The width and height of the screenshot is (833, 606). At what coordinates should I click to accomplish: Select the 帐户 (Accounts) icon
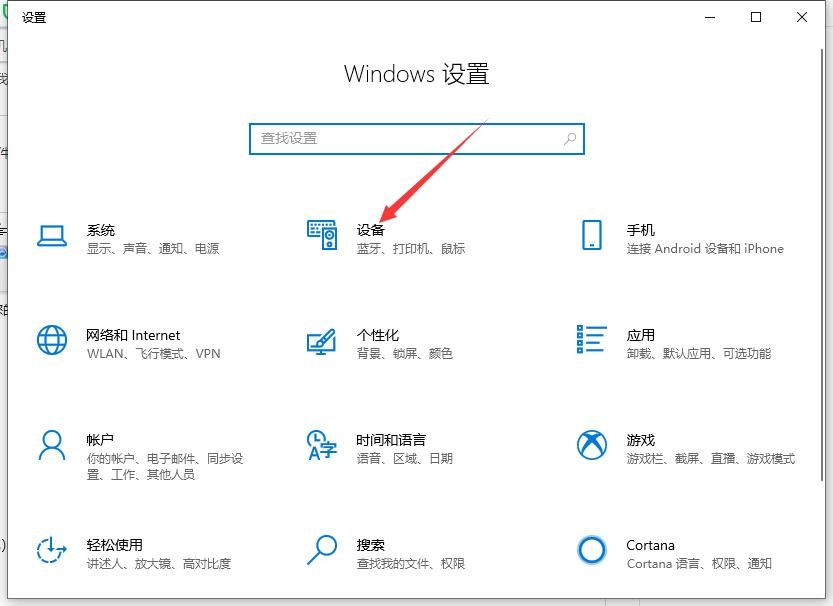tap(52, 446)
